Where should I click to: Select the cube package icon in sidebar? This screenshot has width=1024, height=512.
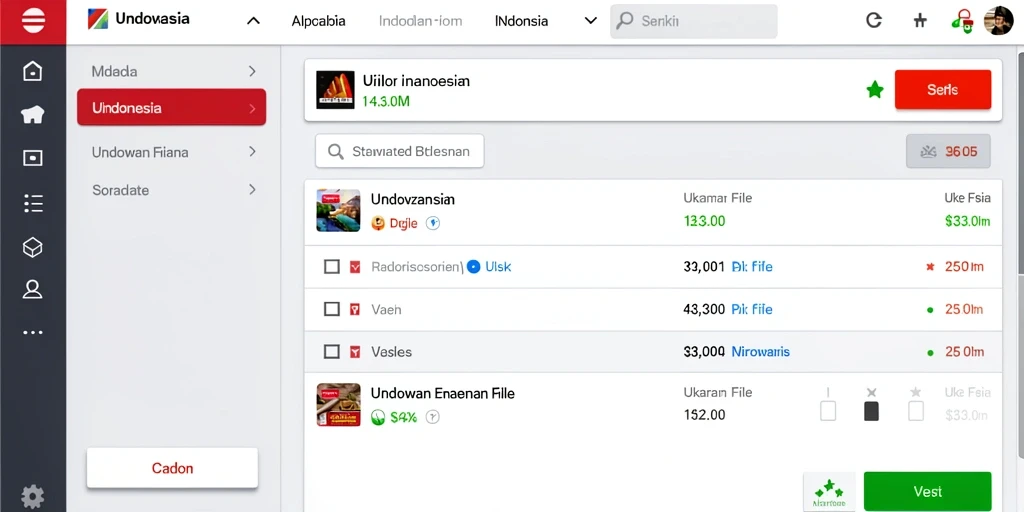(33, 248)
